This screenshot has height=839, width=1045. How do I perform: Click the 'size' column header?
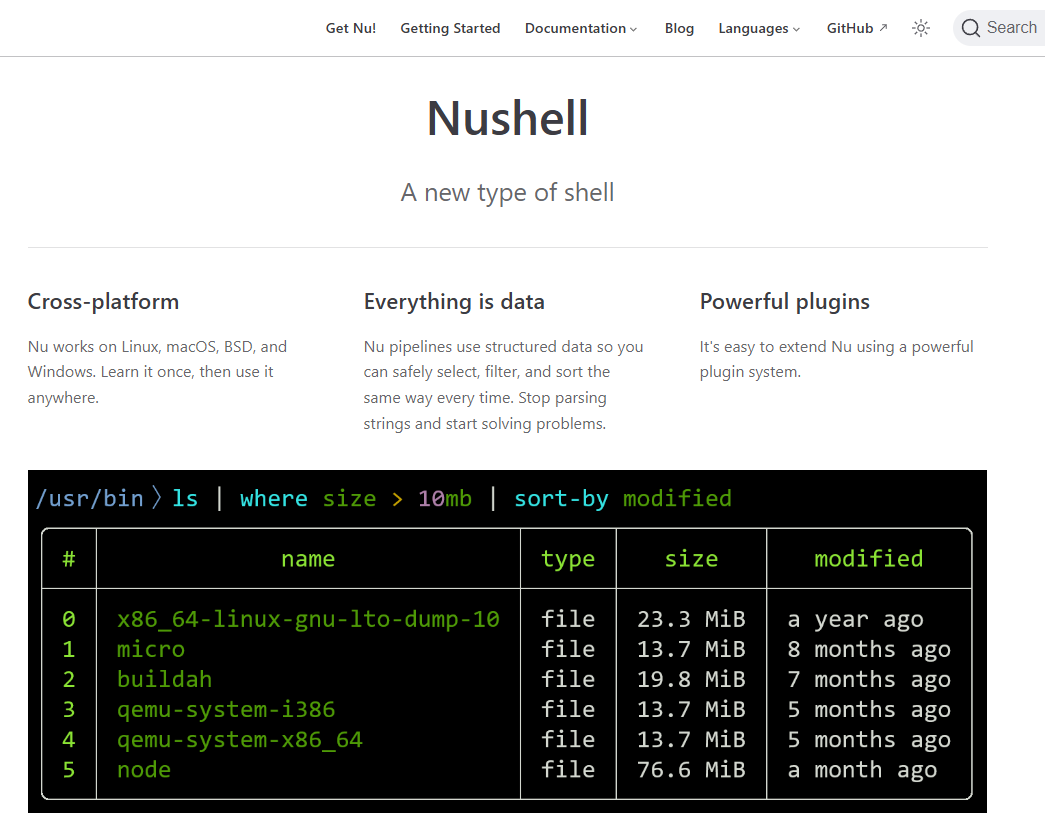tap(691, 558)
